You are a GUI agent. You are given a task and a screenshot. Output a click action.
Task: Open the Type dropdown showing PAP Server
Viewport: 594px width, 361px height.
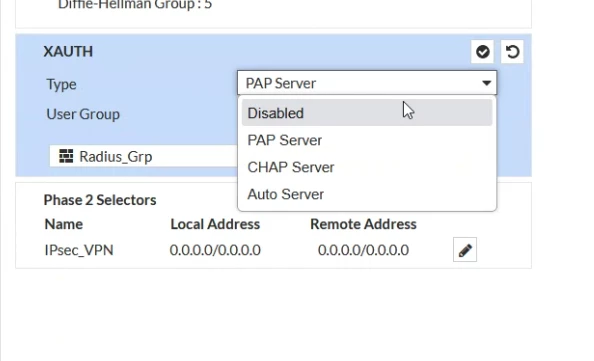point(367,83)
